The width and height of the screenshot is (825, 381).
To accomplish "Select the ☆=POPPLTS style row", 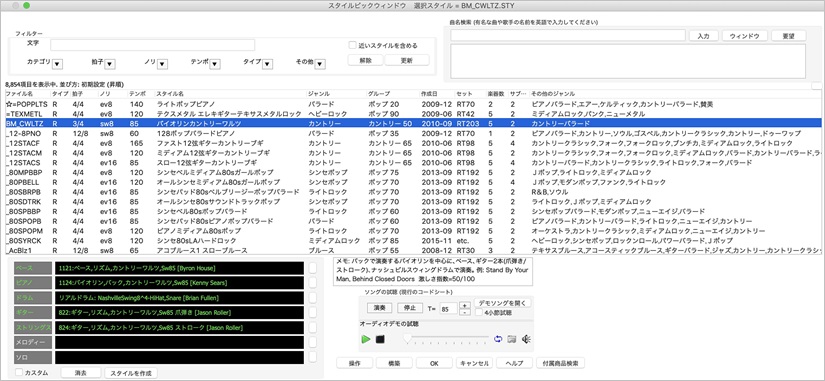I will pyautogui.click(x=413, y=104).
